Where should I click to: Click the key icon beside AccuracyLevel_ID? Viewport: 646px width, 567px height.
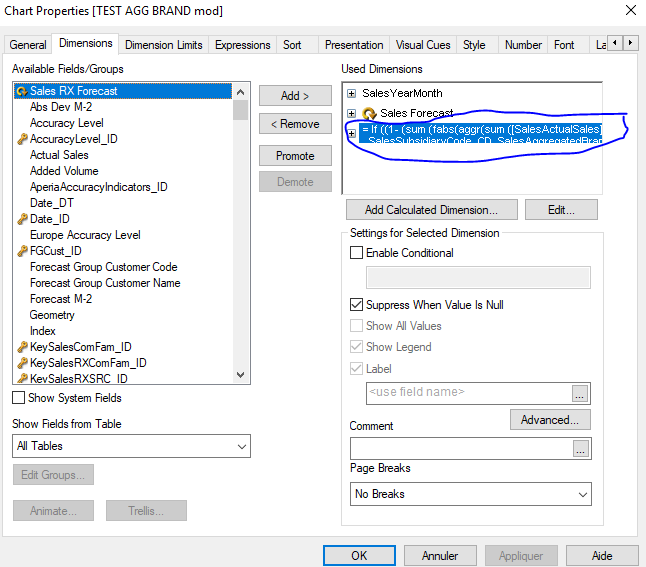[22, 139]
